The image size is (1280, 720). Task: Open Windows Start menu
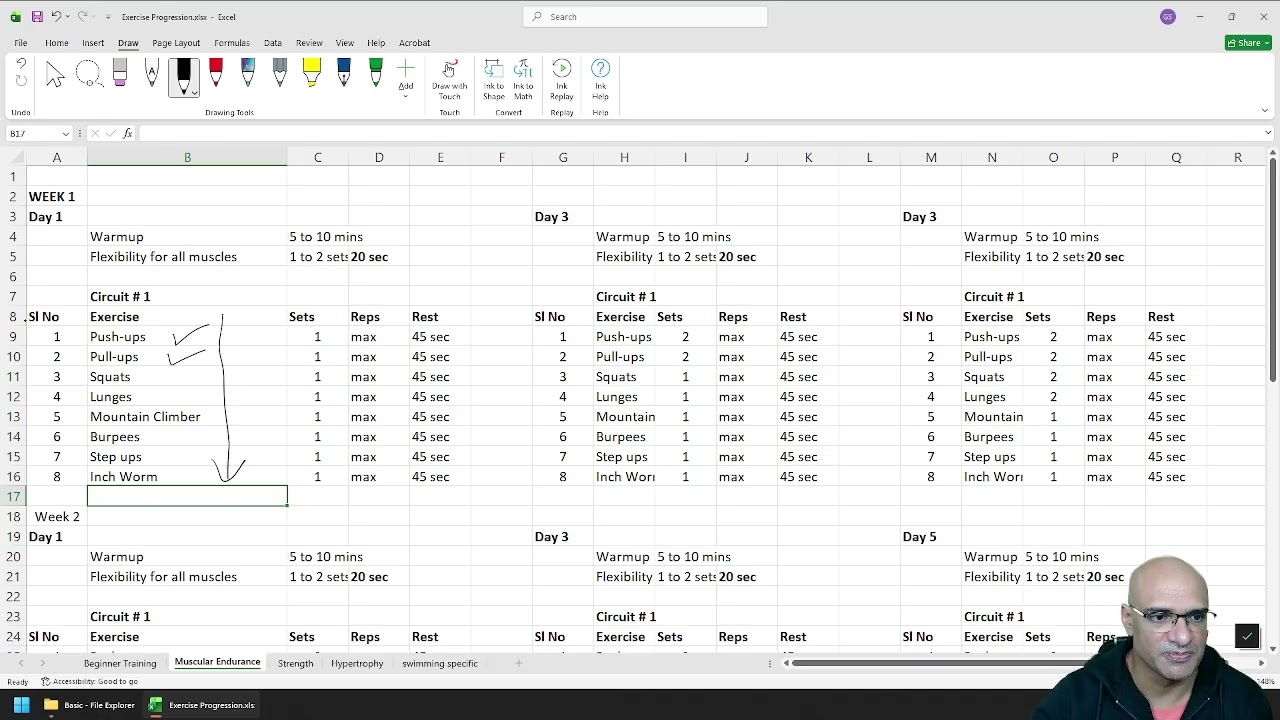coord(21,705)
